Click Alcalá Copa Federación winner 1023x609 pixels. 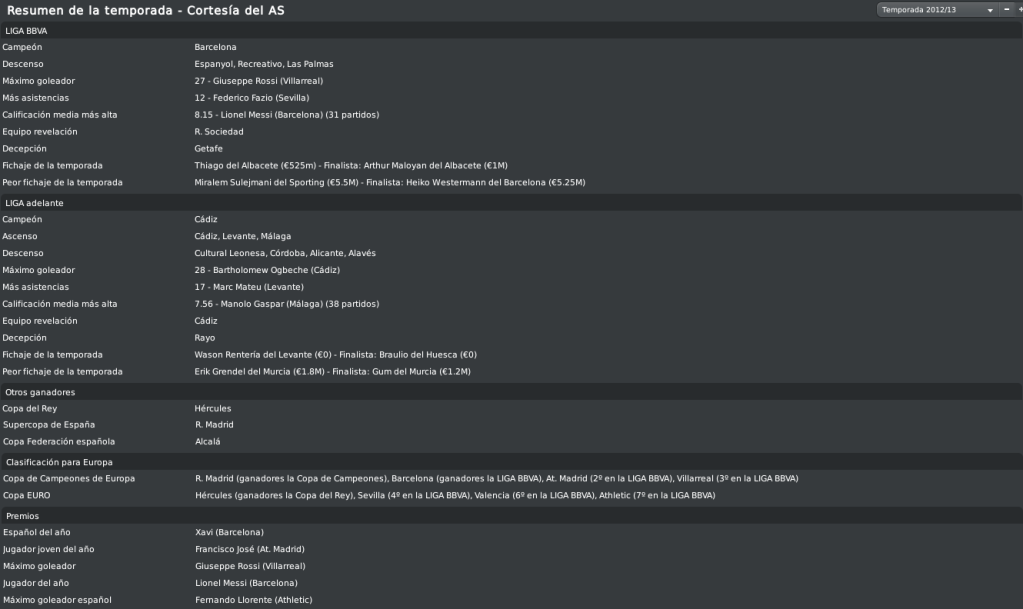click(x=207, y=441)
